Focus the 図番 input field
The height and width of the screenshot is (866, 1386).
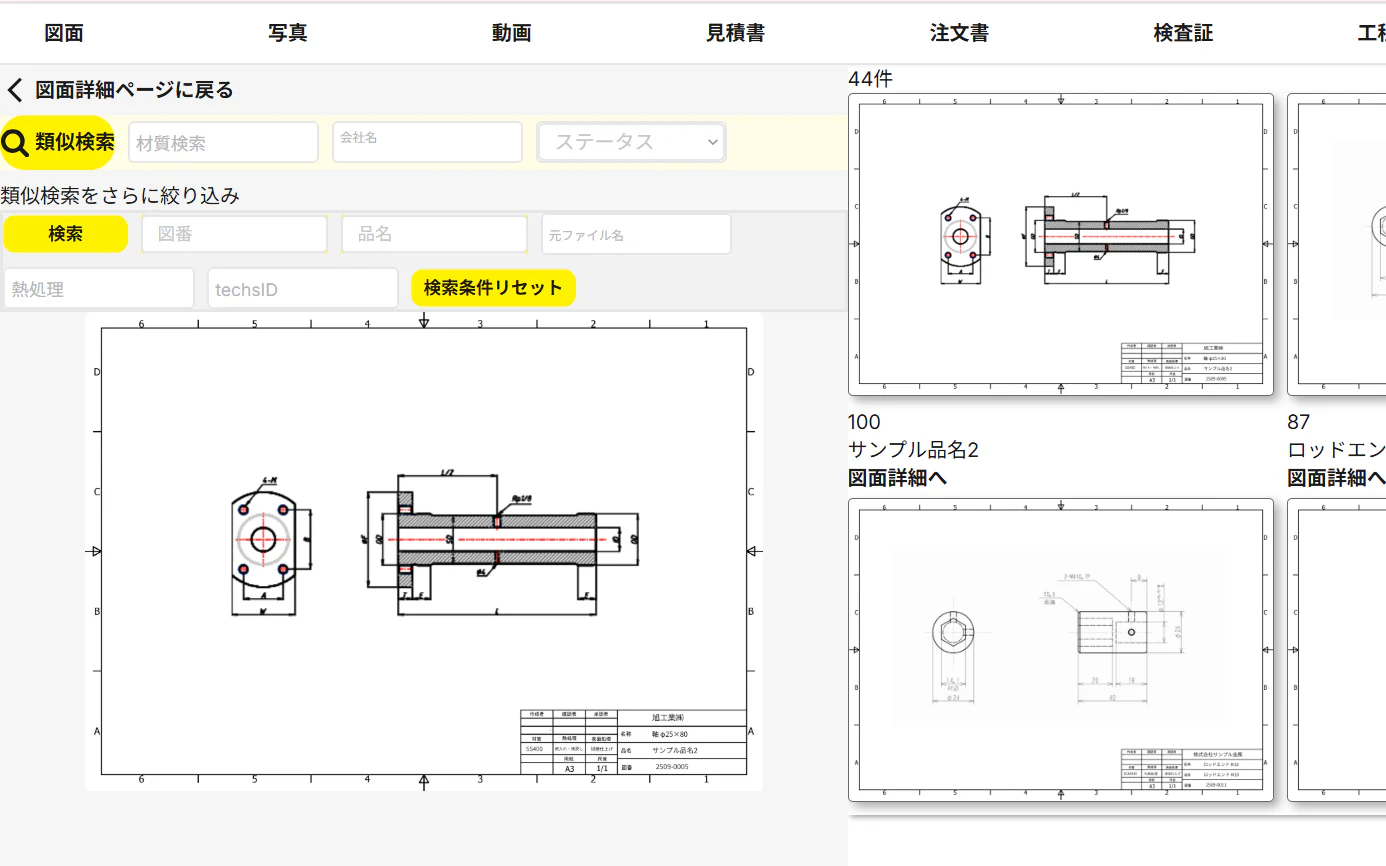click(x=235, y=234)
